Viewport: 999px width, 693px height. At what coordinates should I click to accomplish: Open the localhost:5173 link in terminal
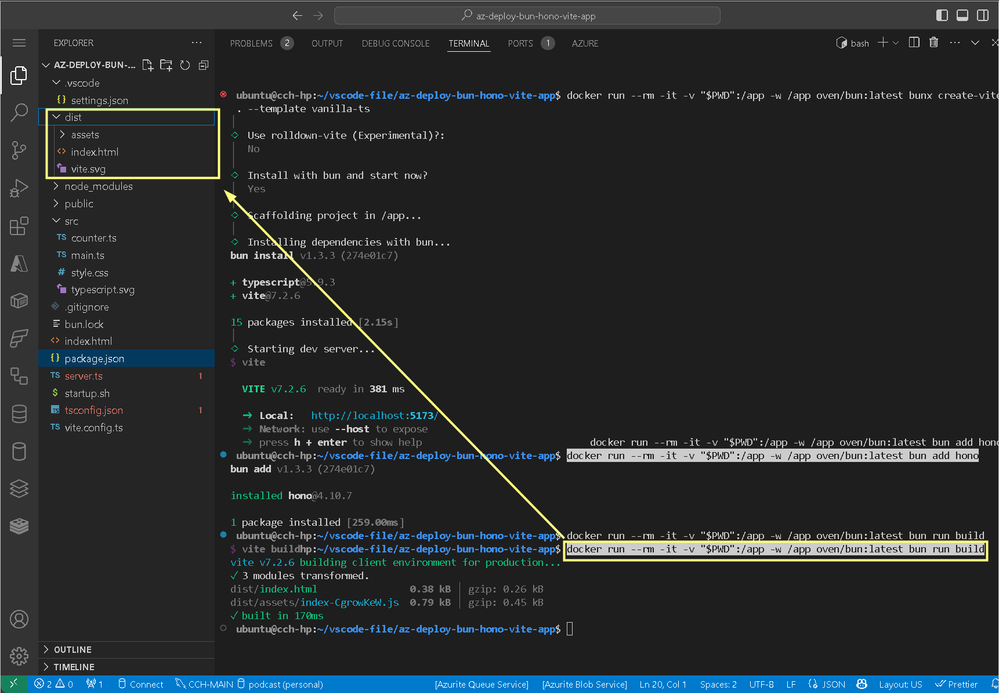pyautogui.click(x=374, y=415)
